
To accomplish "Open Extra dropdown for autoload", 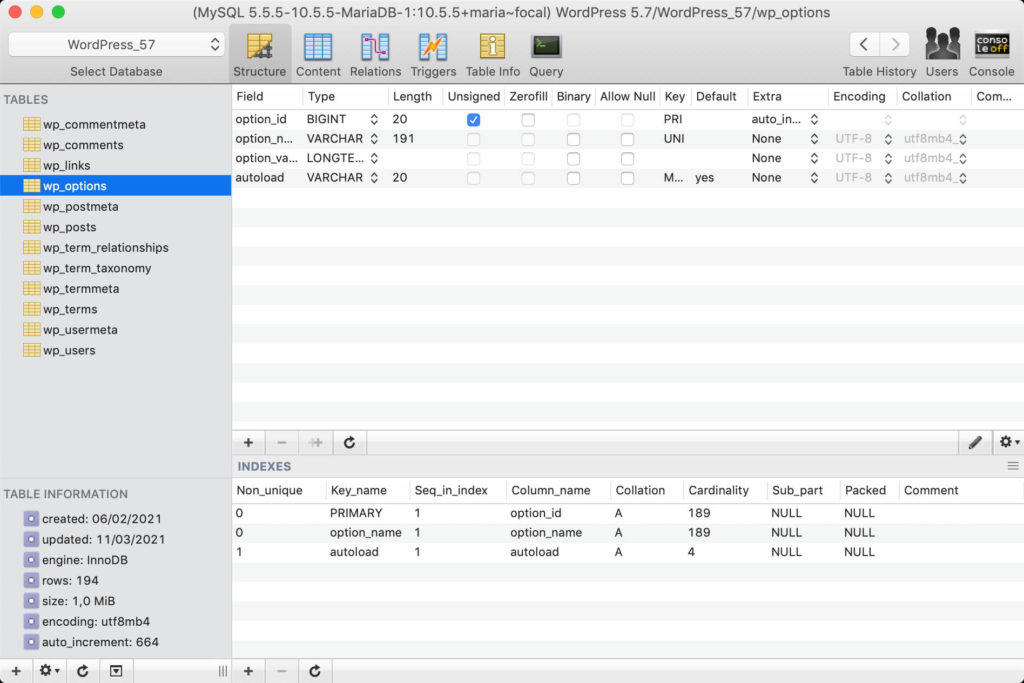I will click(x=814, y=178).
